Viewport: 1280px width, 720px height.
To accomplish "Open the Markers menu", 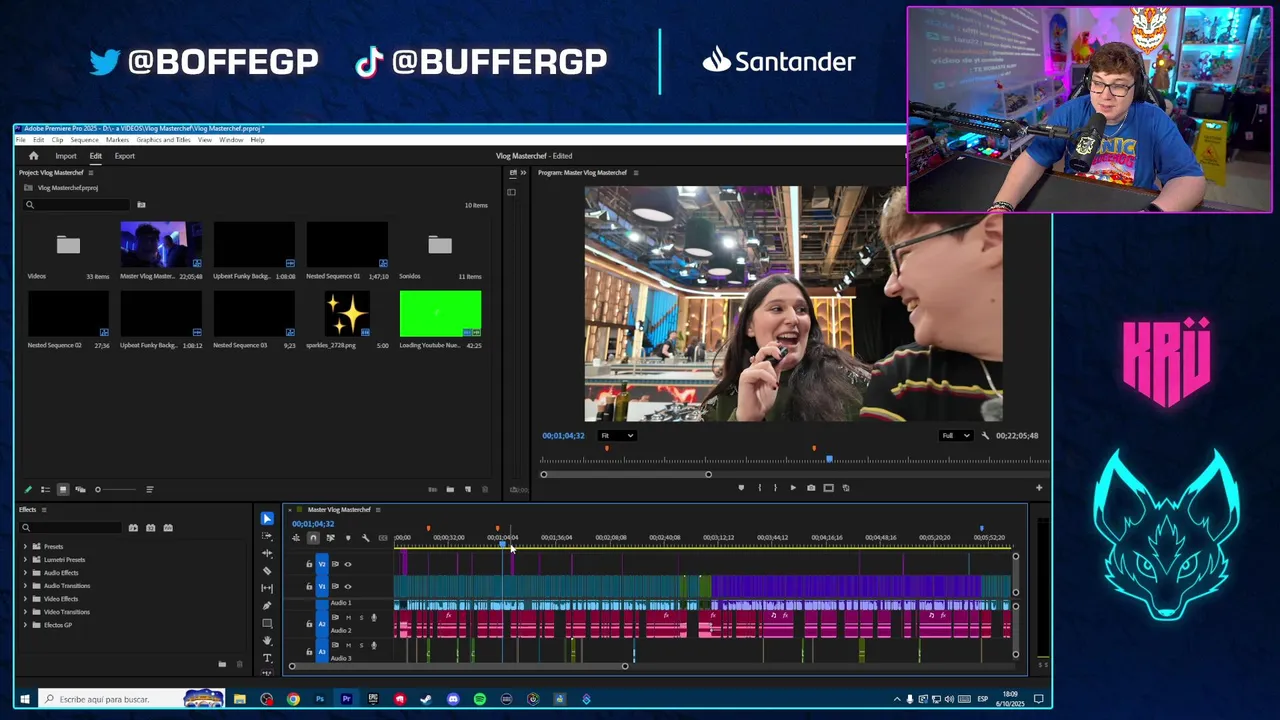I will pyautogui.click(x=117, y=140).
